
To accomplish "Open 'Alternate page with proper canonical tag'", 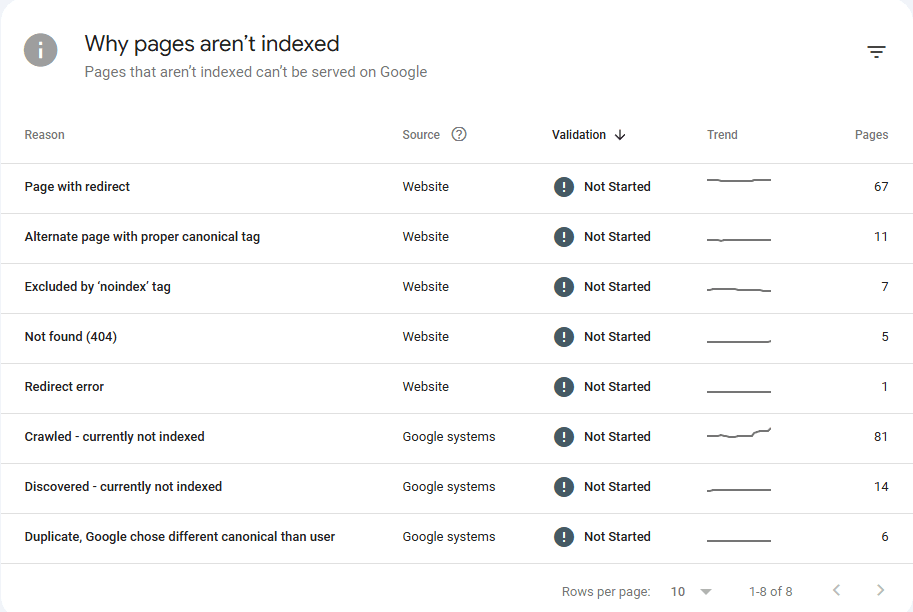I will (142, 237).
